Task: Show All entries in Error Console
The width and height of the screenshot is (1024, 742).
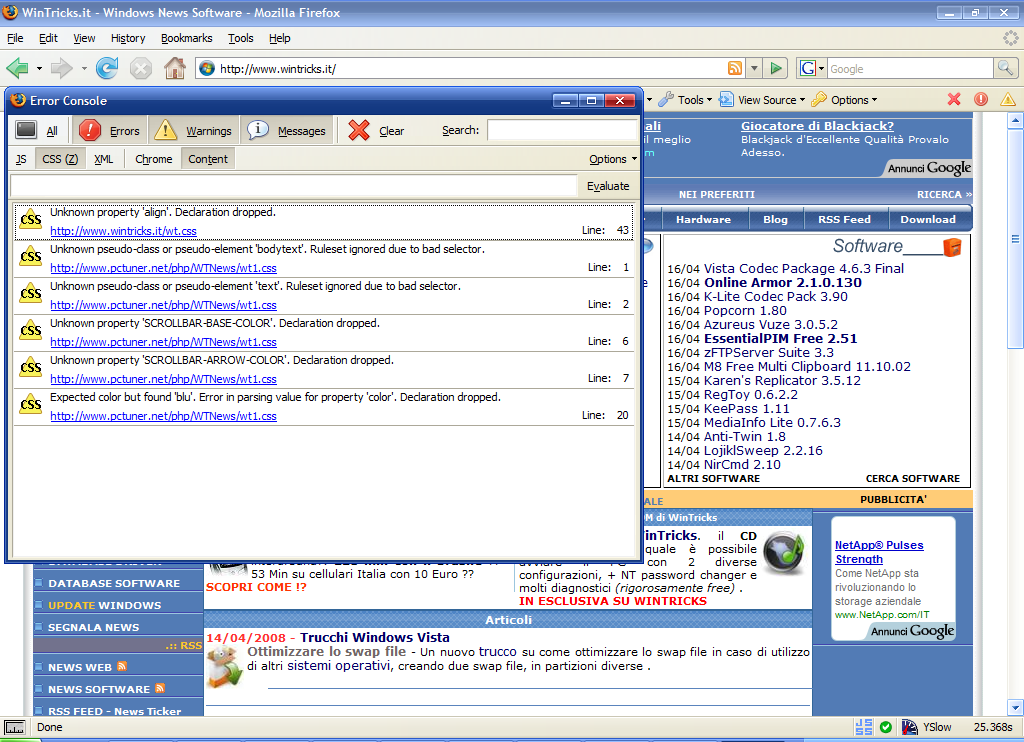Action: coord(37,131)
